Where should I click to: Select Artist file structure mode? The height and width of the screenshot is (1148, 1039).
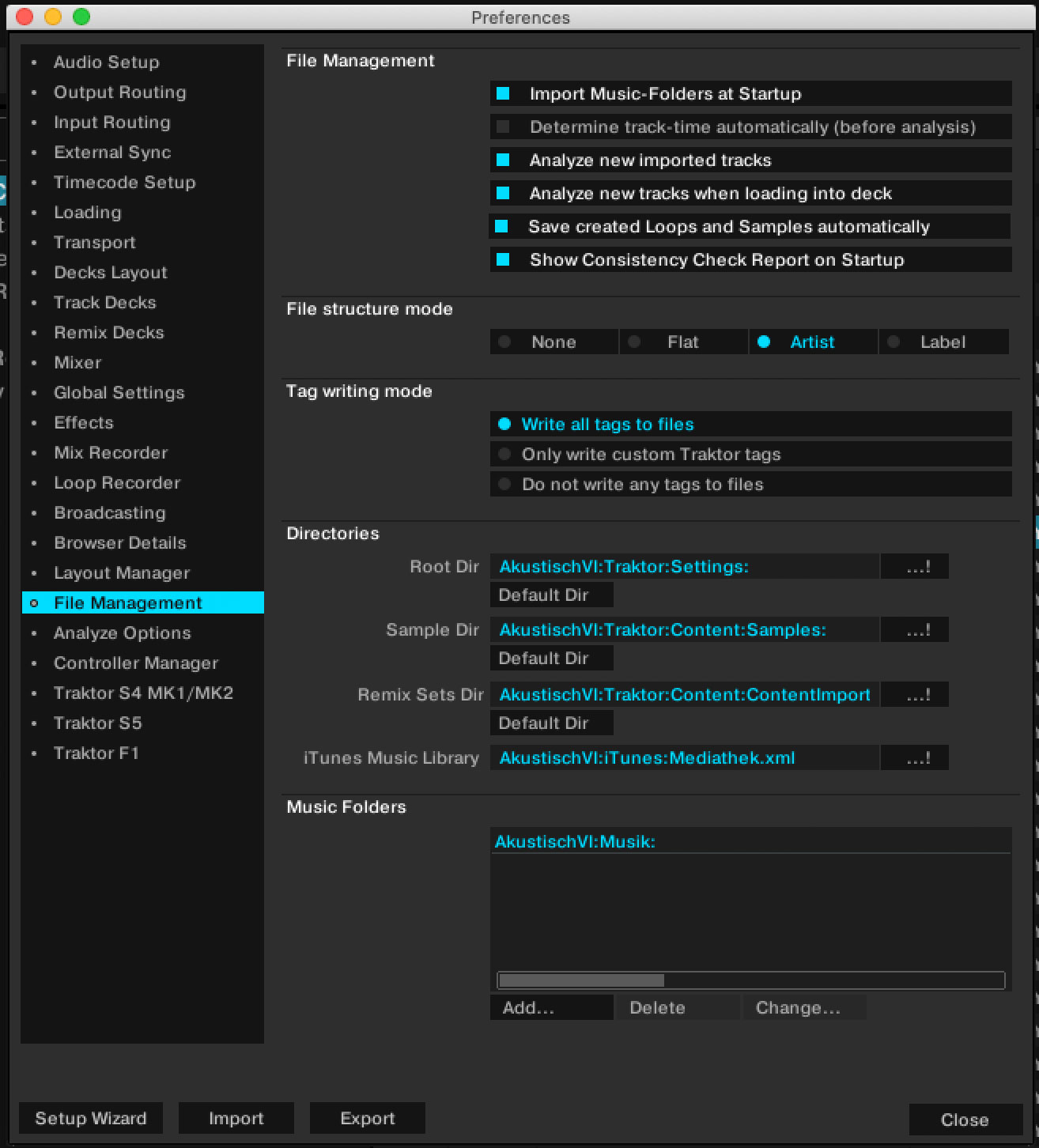814,342
